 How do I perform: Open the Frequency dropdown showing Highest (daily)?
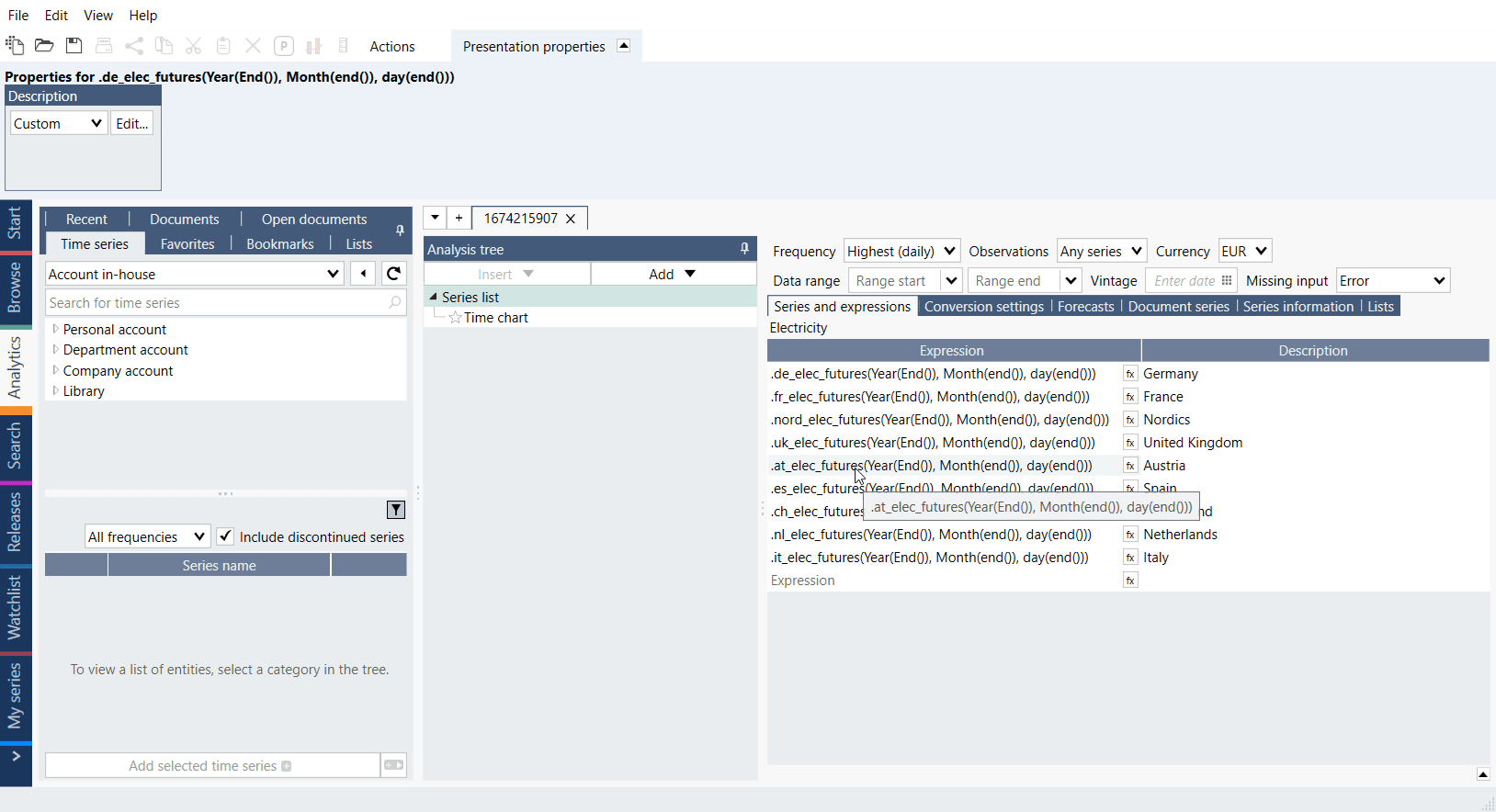pos(901,251)
